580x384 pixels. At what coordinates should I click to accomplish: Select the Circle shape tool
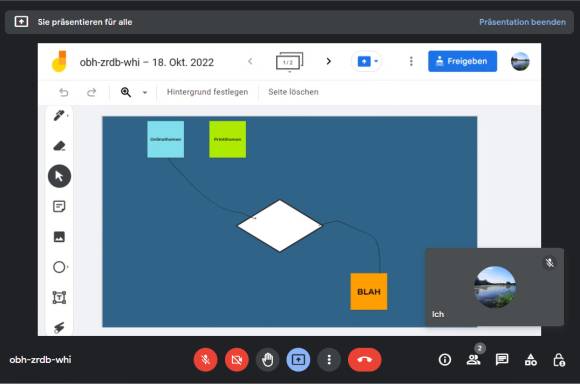click(59, 267)
